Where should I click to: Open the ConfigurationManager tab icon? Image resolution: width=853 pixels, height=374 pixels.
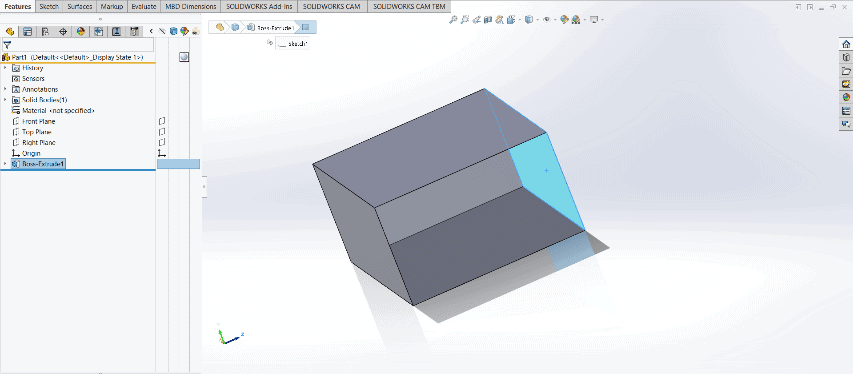45,32
